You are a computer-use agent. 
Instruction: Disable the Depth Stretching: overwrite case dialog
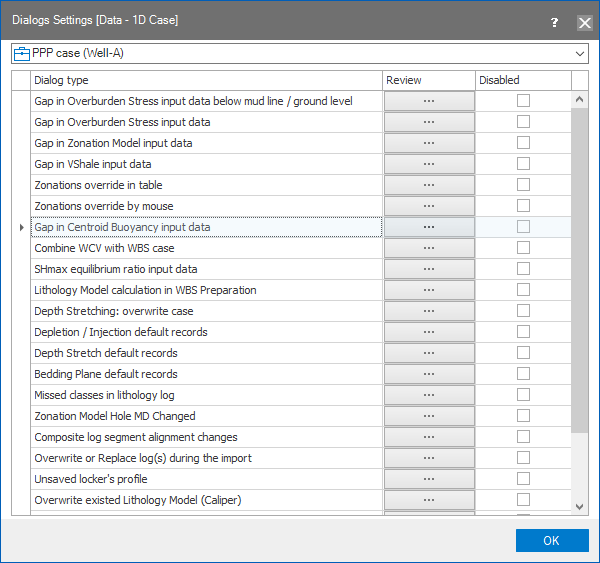click(523, 311)
